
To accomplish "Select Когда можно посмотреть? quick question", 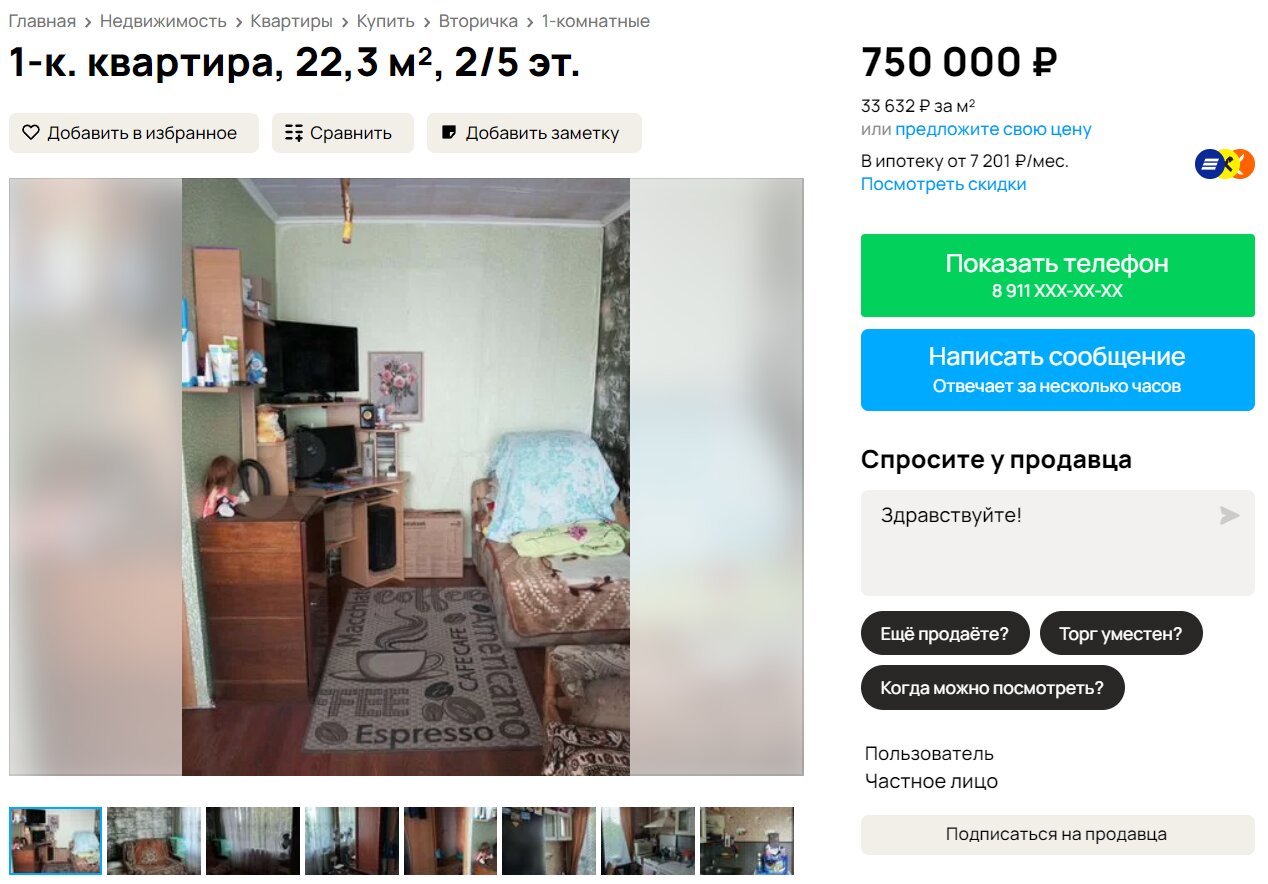I will 992,688.
